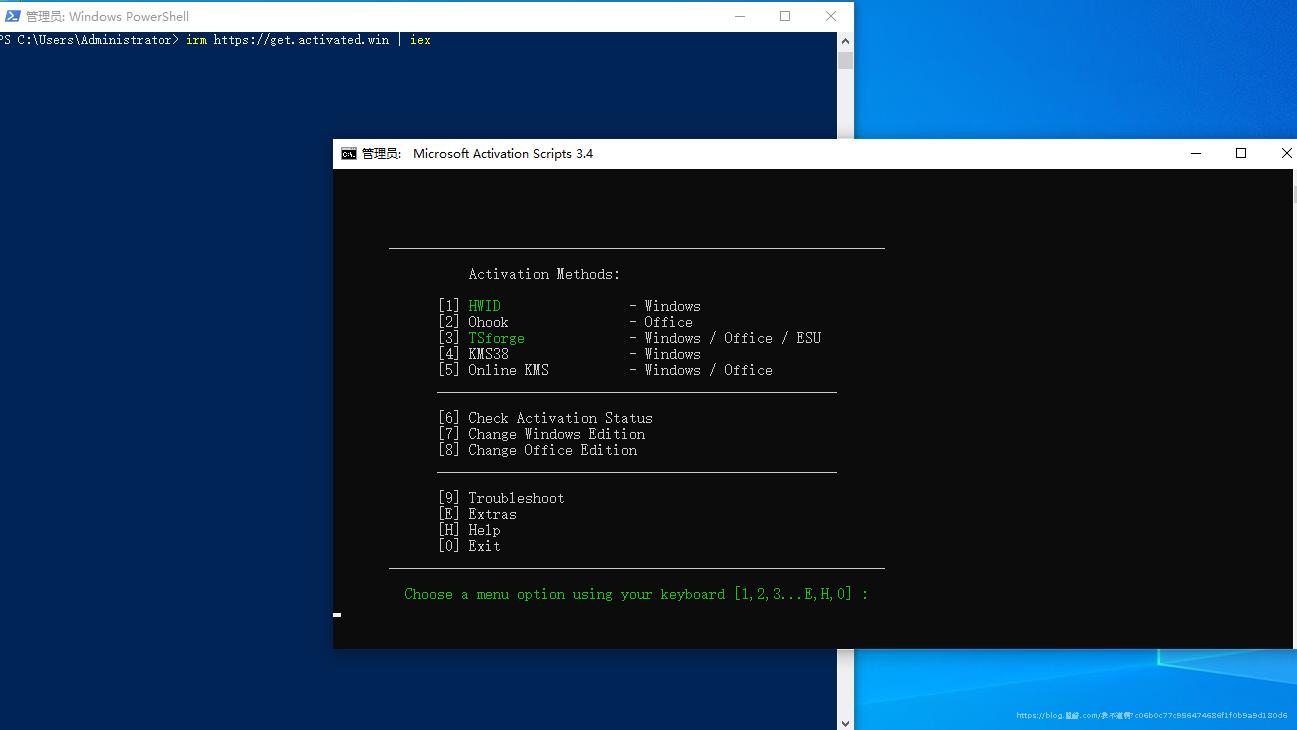Select the "[3] TSforge" menu line

click(629, 338)
